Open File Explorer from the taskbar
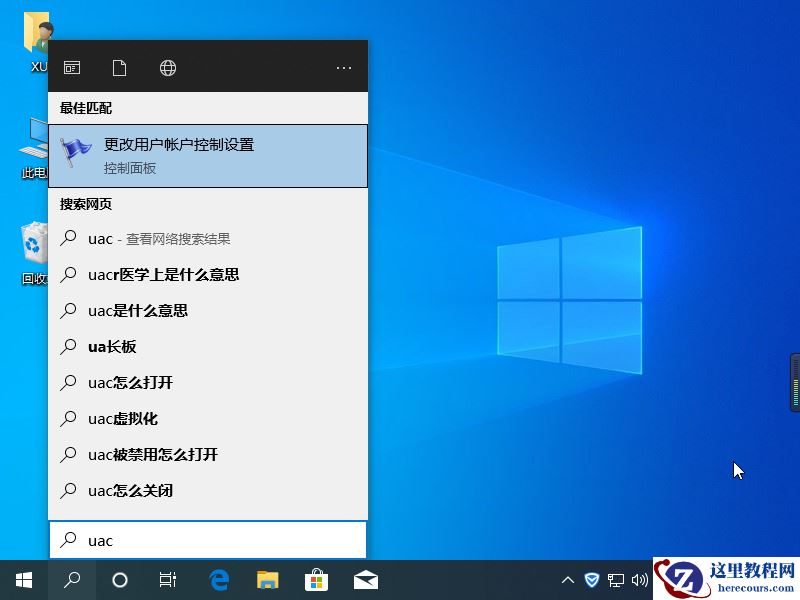This screenshot has height=600, width=800. [x=266, y=580]
